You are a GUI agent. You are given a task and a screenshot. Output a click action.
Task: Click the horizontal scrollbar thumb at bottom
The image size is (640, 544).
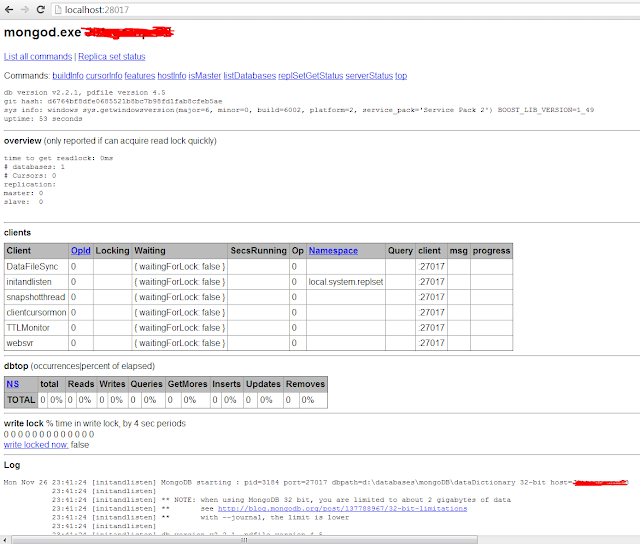[244, 540]
